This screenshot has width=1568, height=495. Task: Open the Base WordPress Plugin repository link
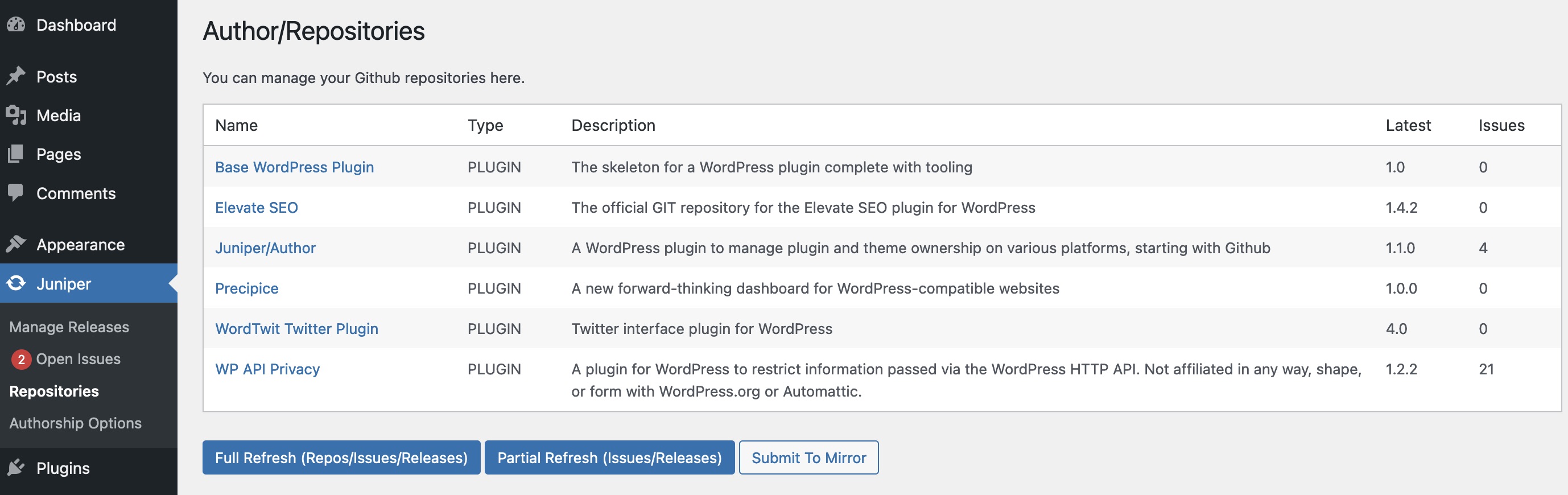[294, 167]
